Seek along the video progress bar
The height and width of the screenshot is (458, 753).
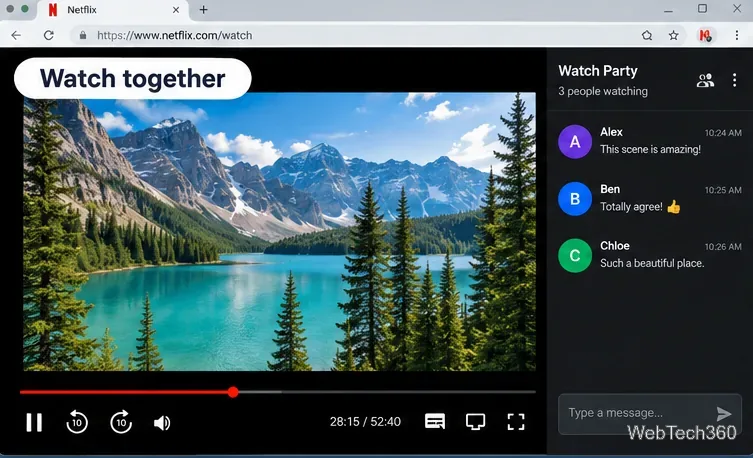coord(278,392)
